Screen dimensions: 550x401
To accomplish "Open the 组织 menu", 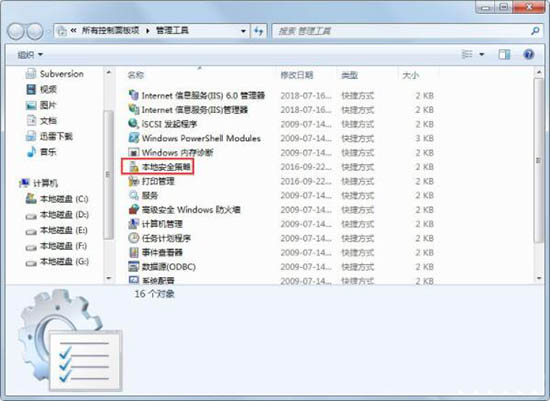I will pos(30,54).
